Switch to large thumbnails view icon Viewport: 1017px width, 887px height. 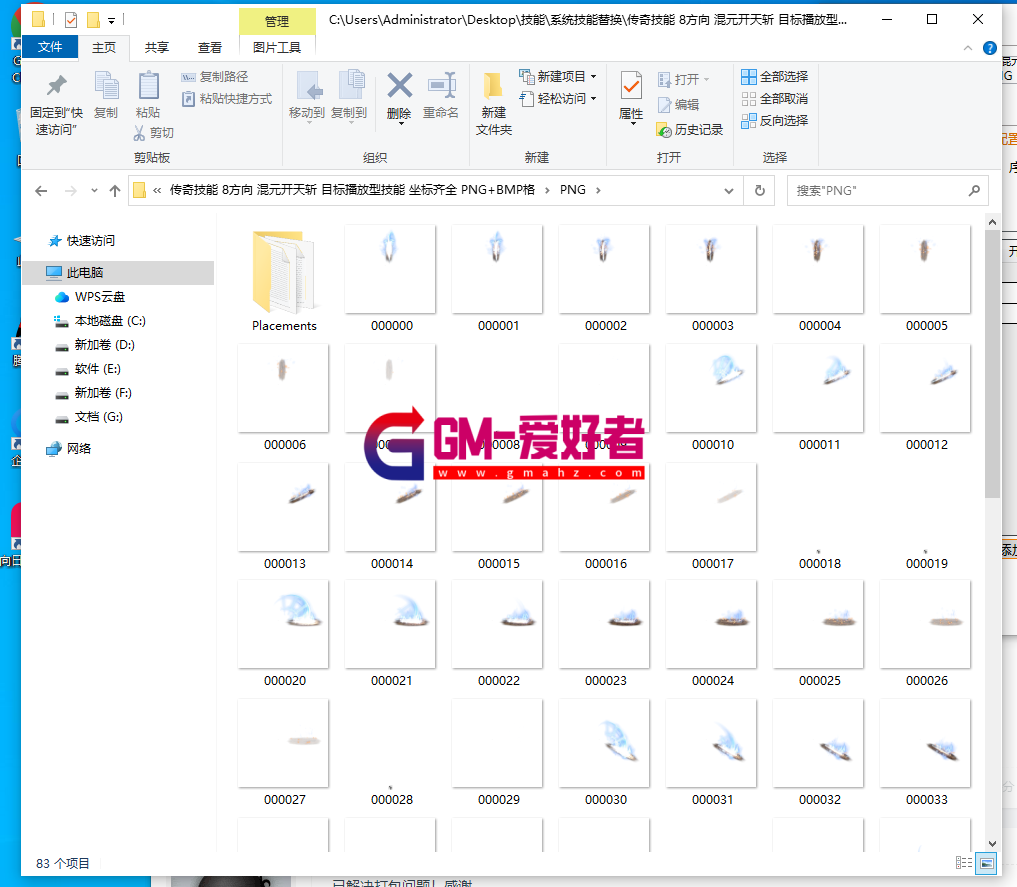pos(987,863)
